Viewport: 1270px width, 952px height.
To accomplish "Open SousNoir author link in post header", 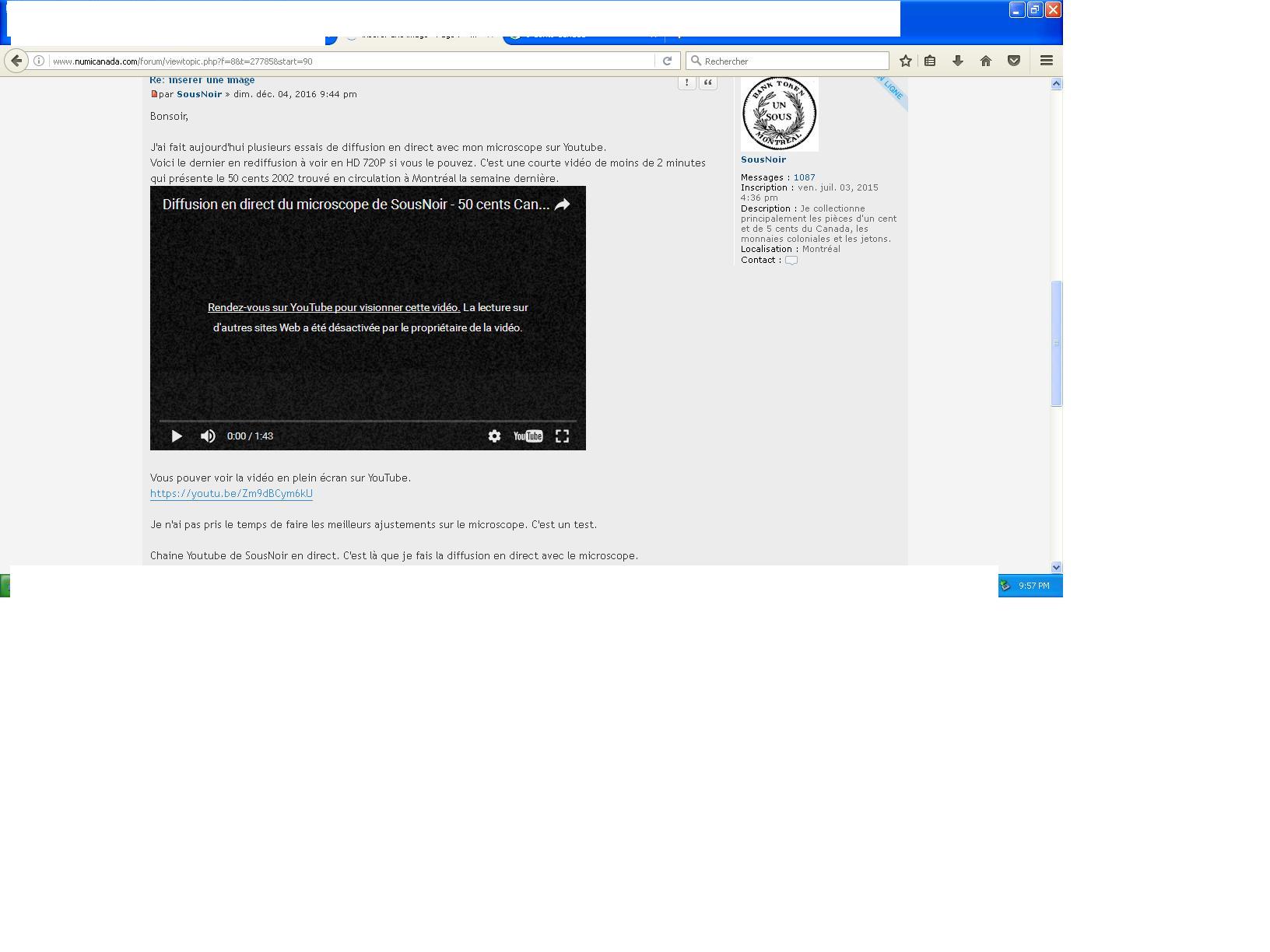I will [199, 94].
